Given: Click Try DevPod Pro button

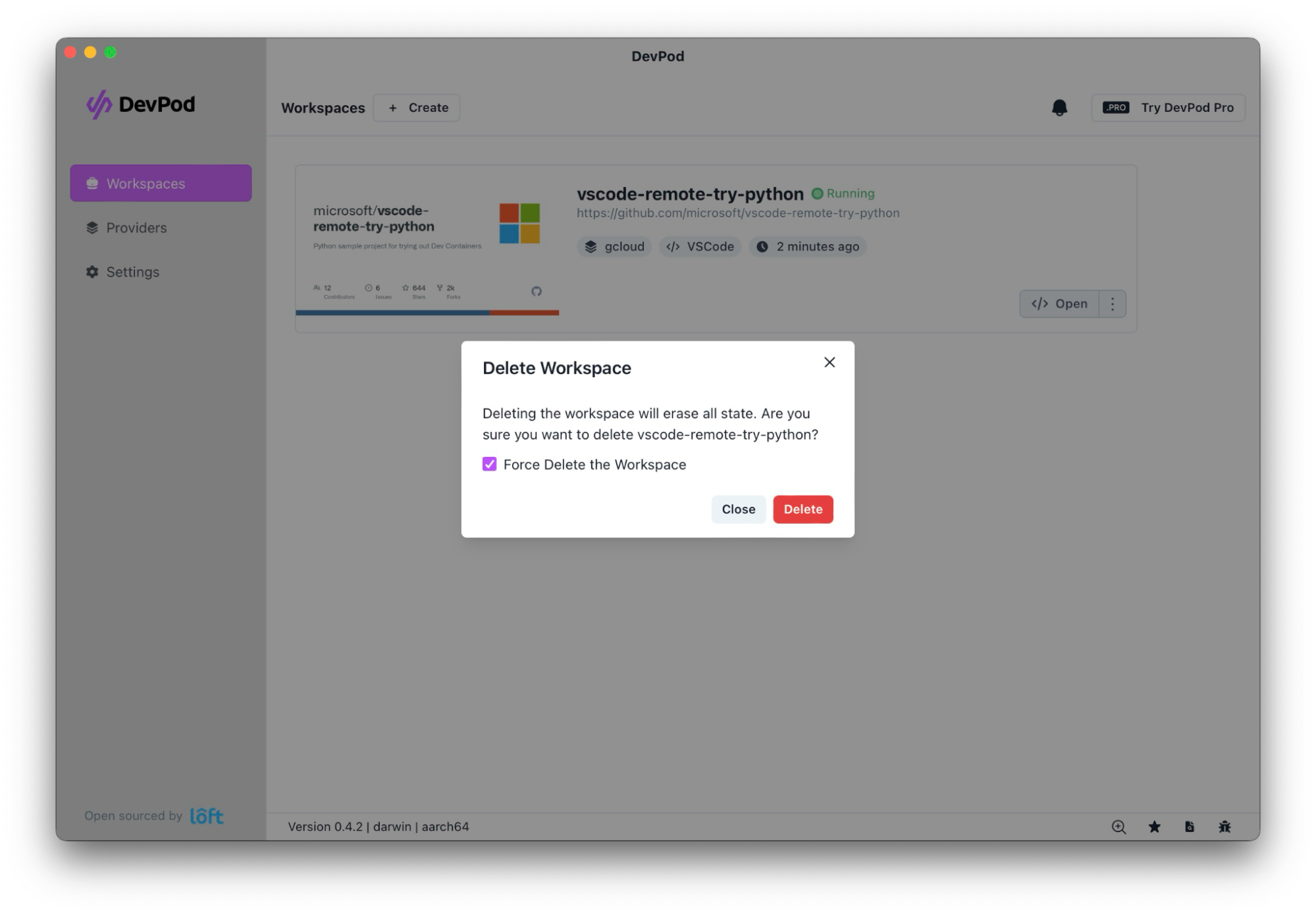Looking at the screenshot, I should [x=1168, y=107].
